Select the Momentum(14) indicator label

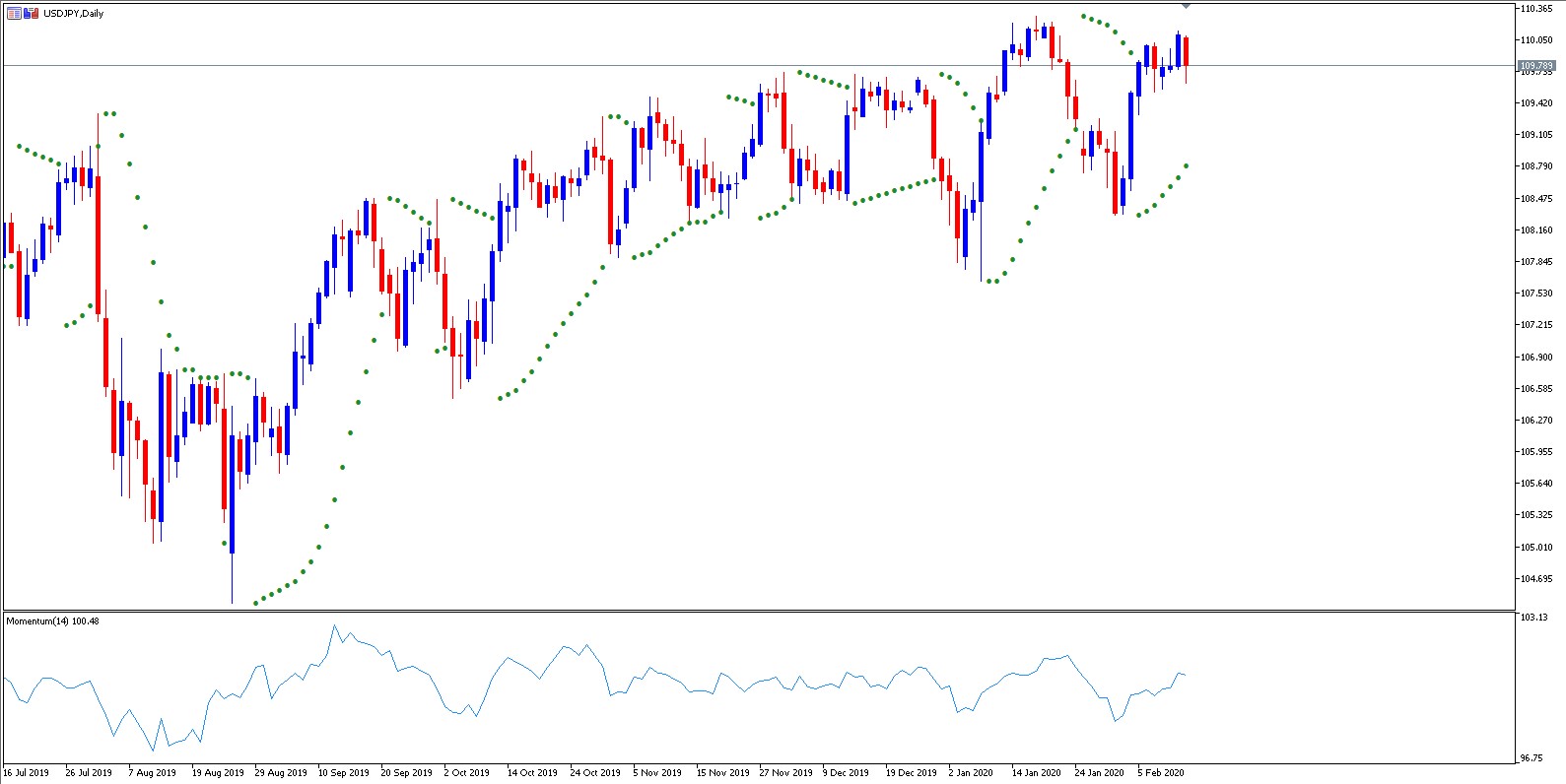tap(52, 621)
